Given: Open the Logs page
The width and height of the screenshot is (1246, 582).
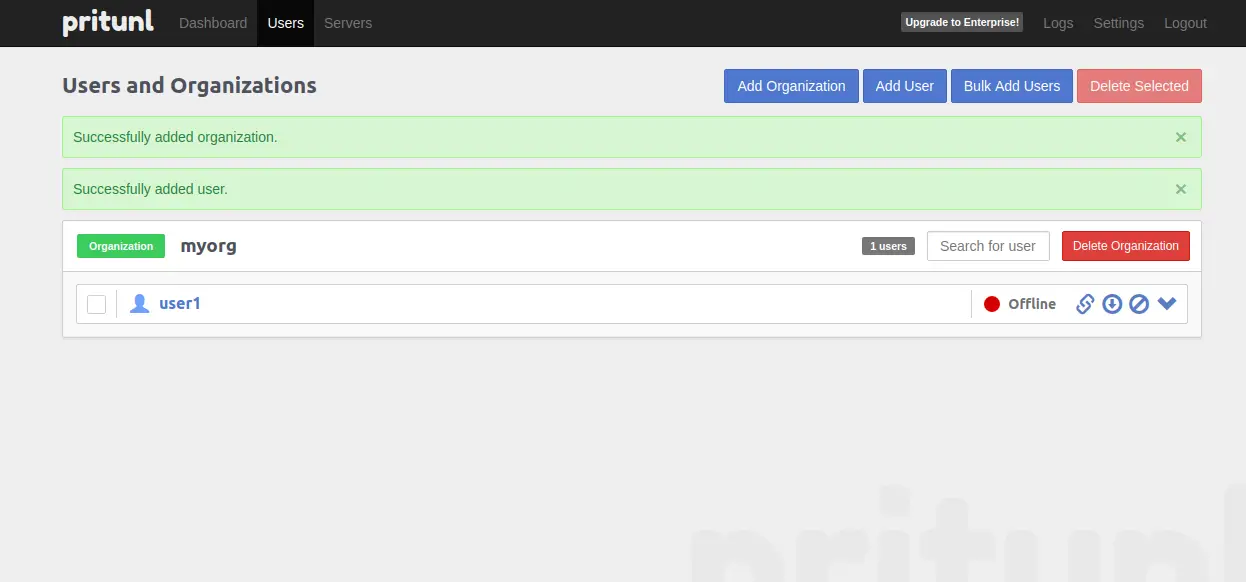Looking at the screenshot, I should [1058, 23].
